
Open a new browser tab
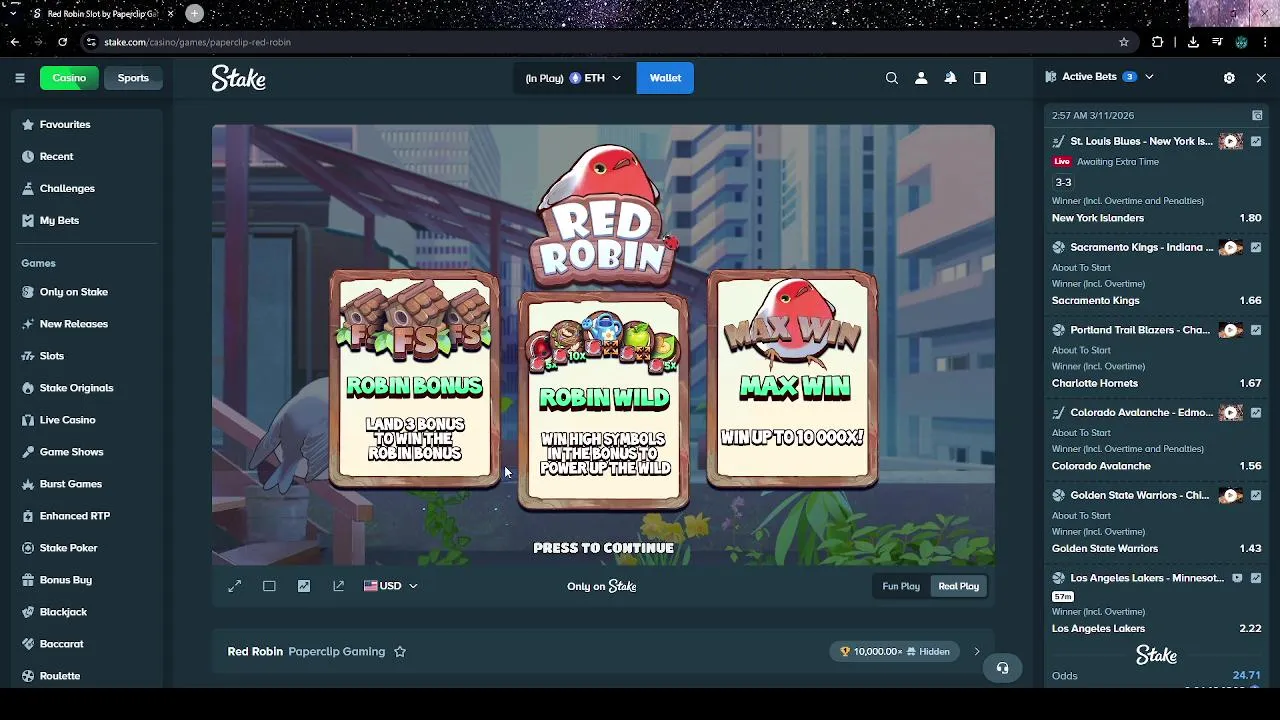[x=195, y=13]
